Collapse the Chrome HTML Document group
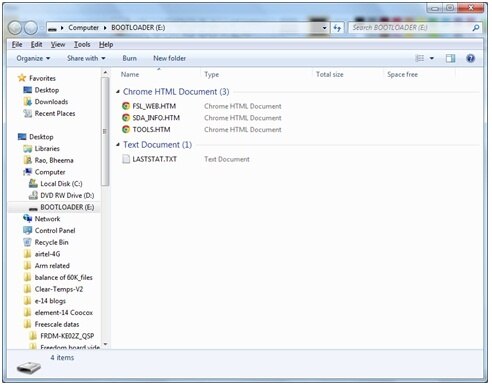Viewport: 492px width, 385px height. coord(118,92)
